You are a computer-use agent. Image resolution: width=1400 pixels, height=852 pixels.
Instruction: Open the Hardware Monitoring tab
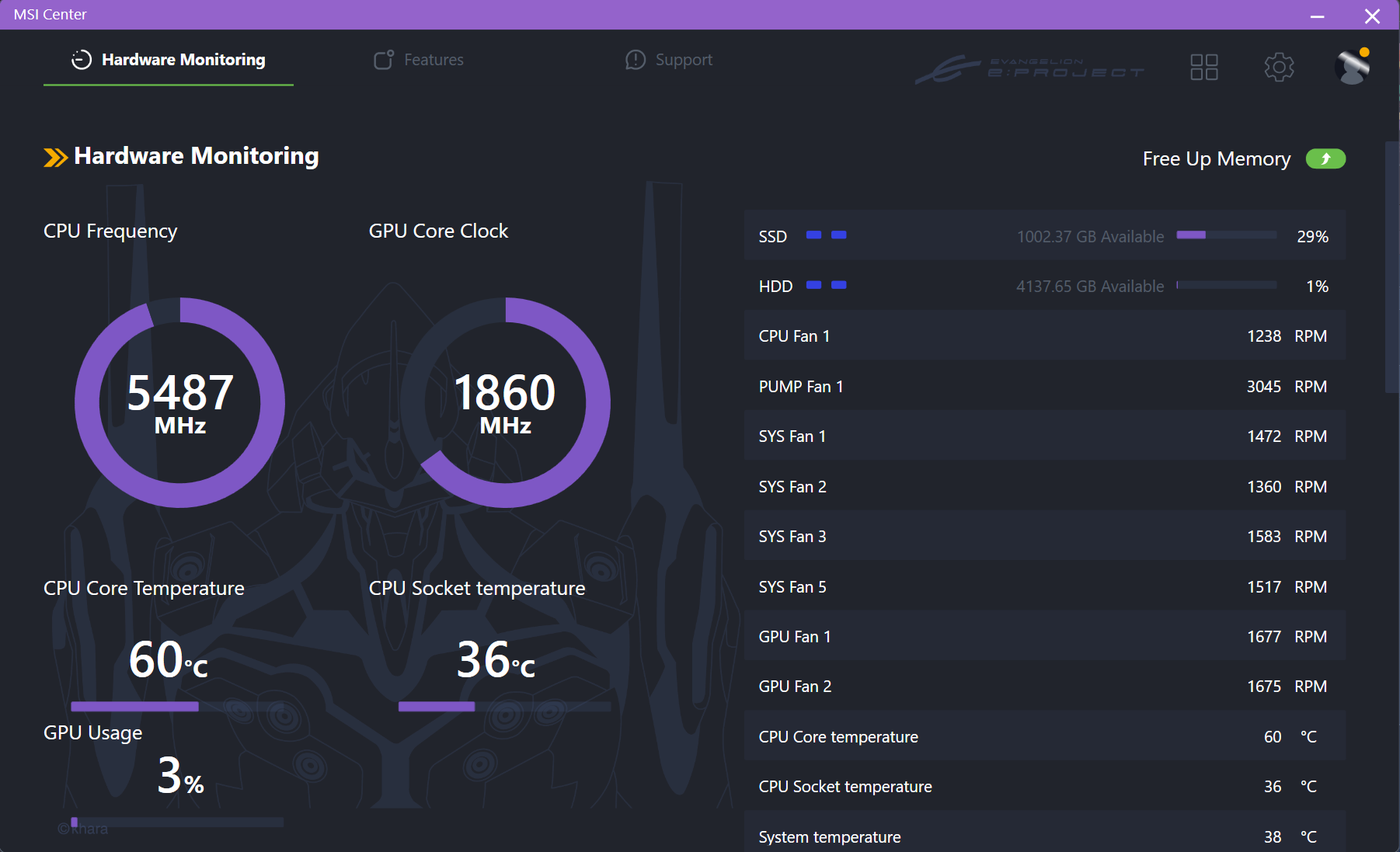point(169,60)
